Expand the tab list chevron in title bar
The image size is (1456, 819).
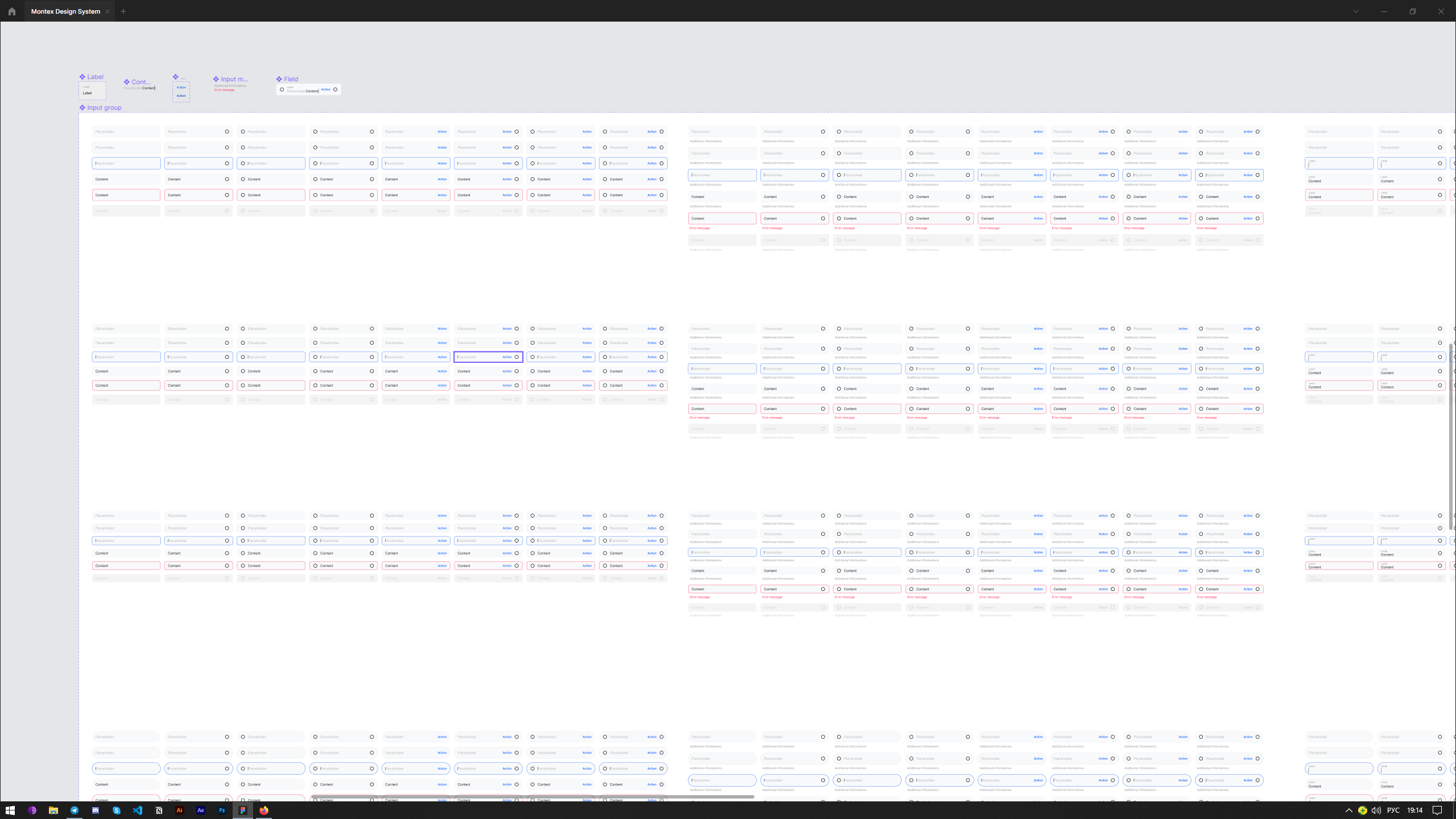click(x=1356, y=11)
